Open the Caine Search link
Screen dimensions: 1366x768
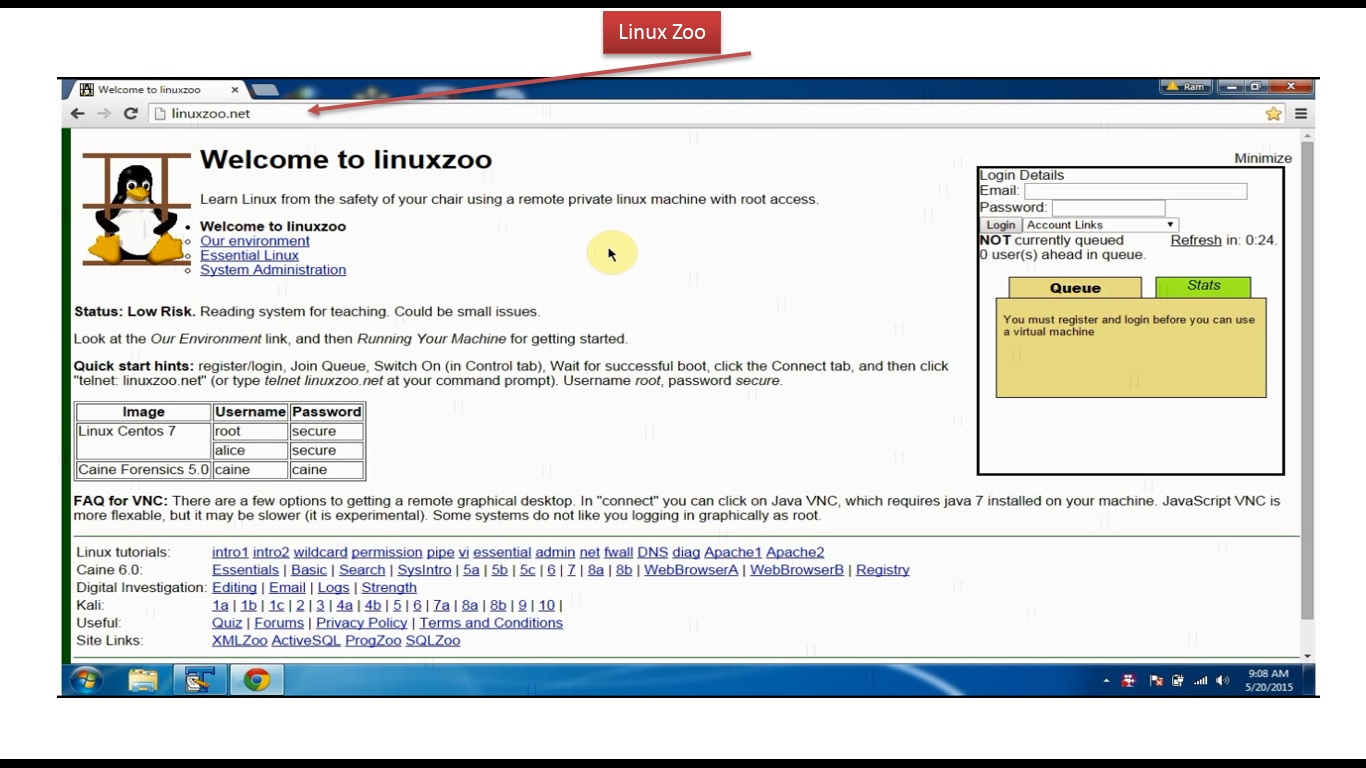(x=362, y=570)
